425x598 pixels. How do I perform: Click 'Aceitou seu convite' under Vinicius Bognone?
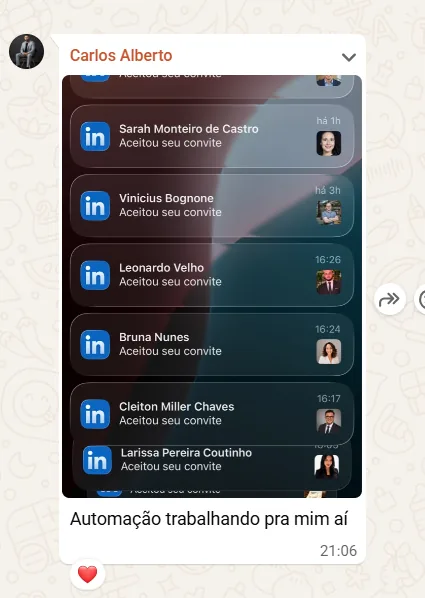tap(170, 212)
